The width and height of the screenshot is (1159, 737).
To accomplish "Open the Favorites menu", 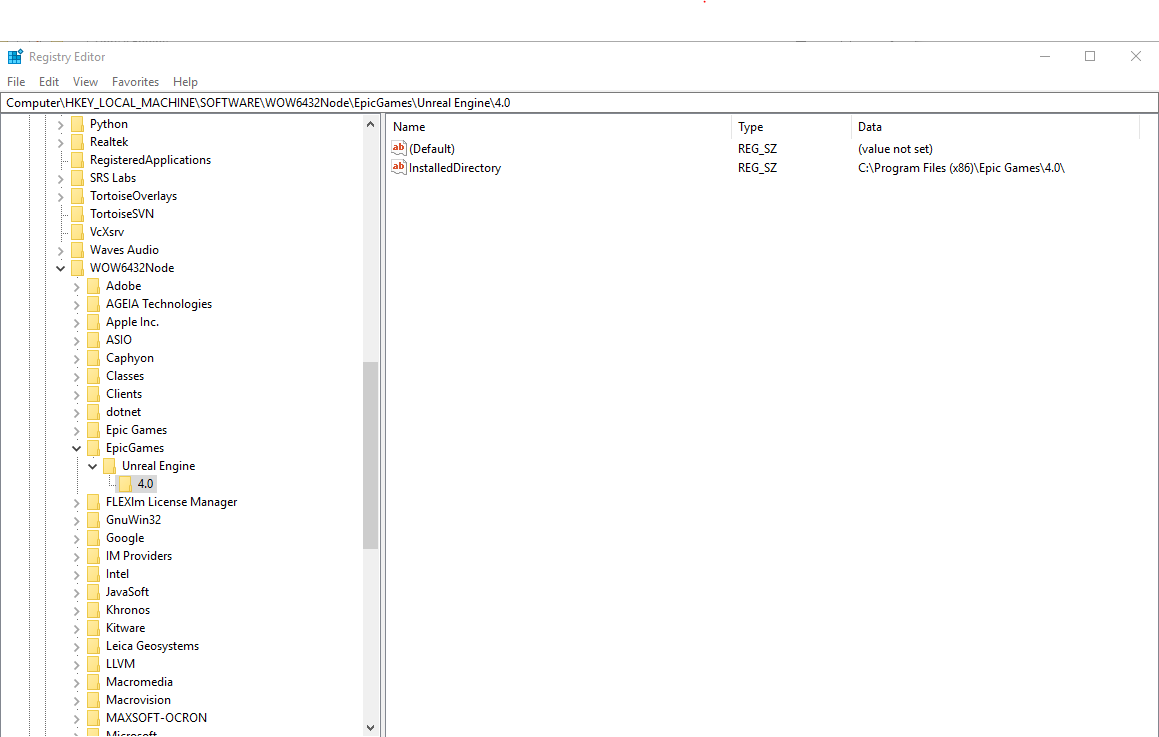I will pyautogui.click(x=135, y=81).
